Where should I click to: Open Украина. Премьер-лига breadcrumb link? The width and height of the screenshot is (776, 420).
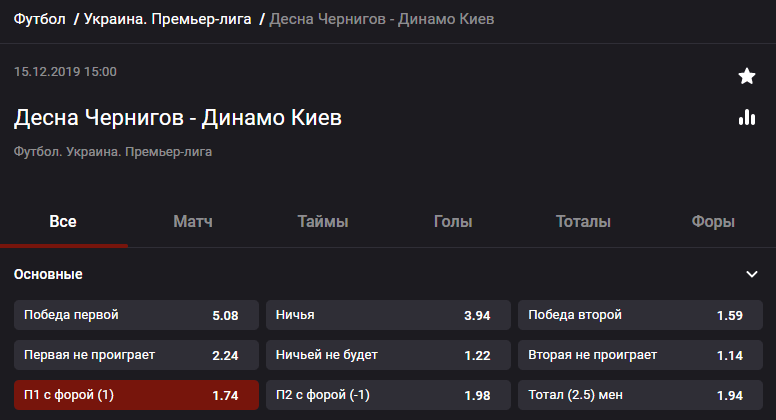(167, 19)
